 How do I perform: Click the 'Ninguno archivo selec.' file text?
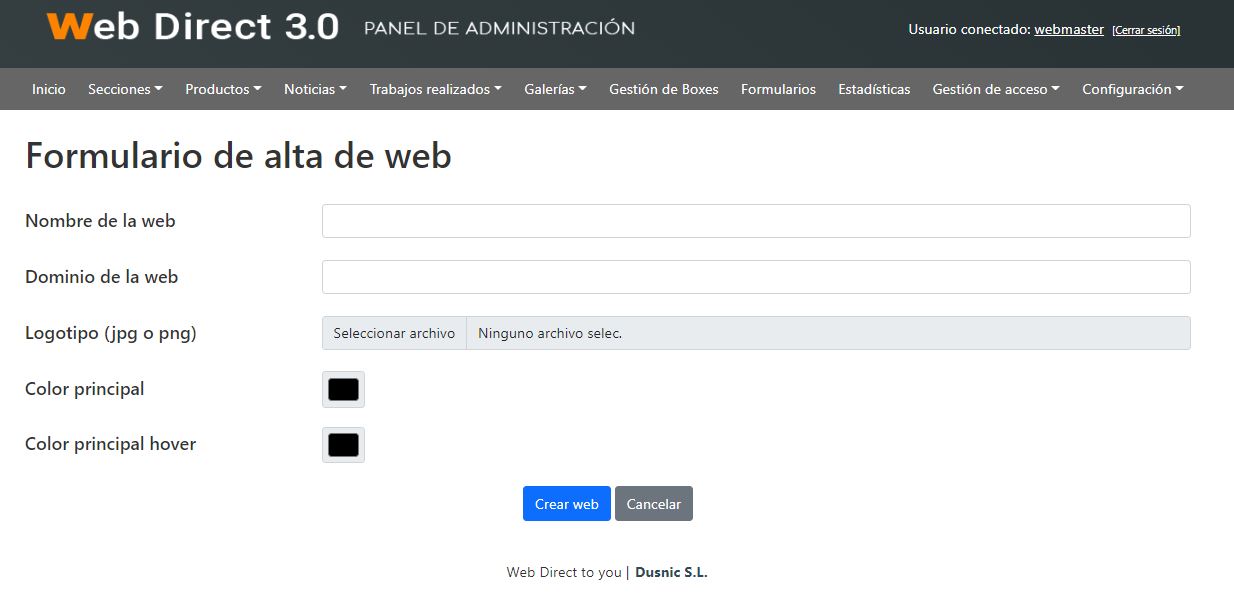click(x=550, y=333)
